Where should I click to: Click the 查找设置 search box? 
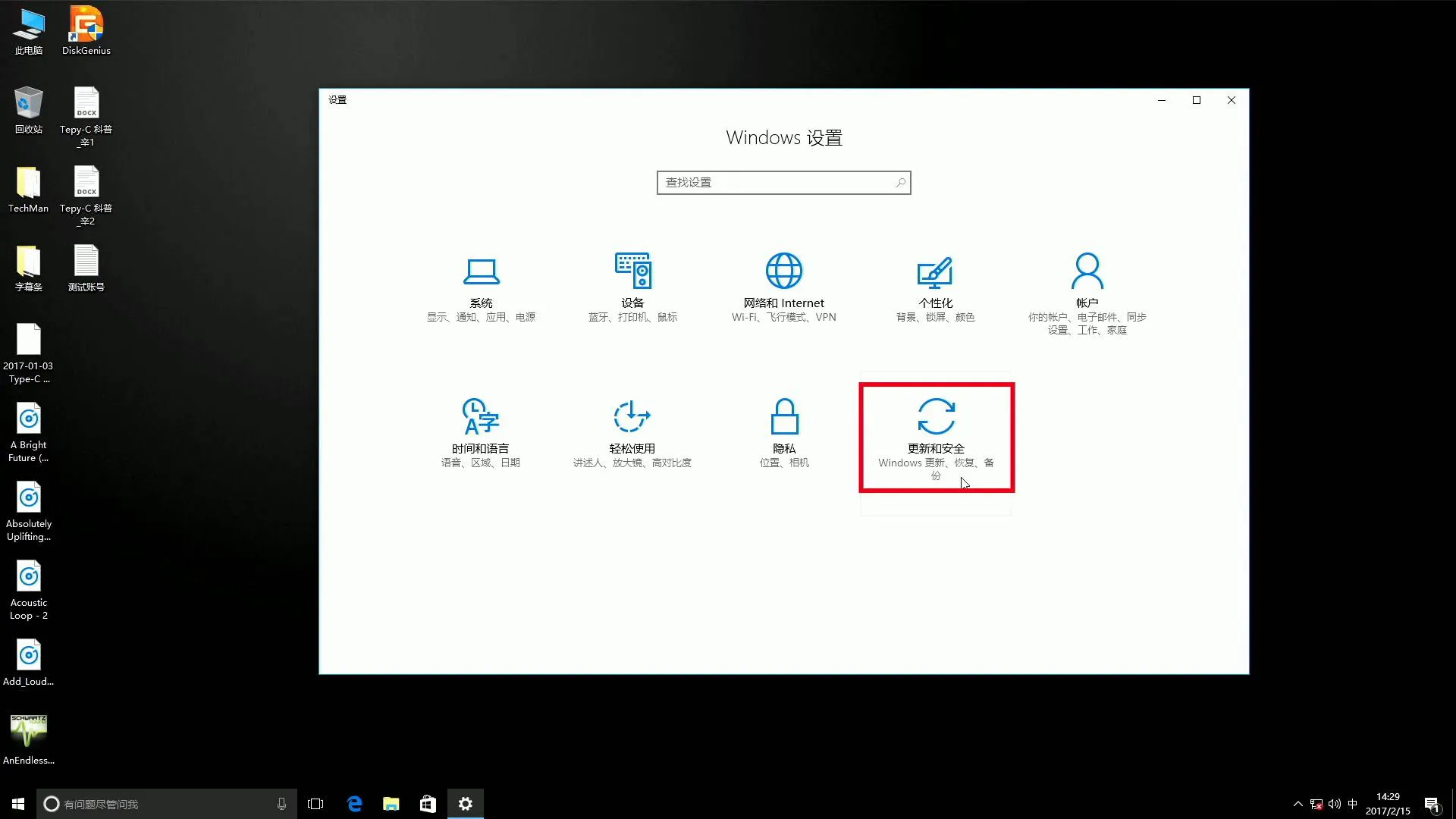pos(773,183)
